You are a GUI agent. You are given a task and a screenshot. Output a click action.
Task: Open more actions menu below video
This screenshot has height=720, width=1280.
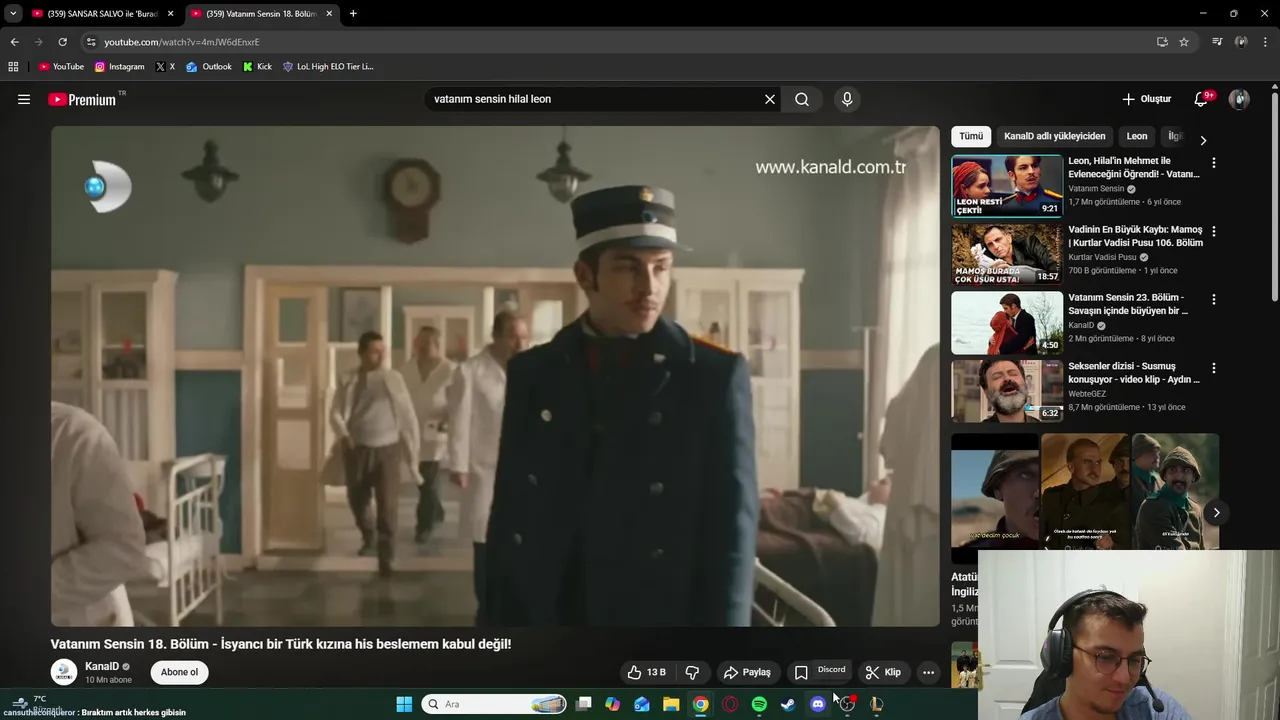[928, 672]
